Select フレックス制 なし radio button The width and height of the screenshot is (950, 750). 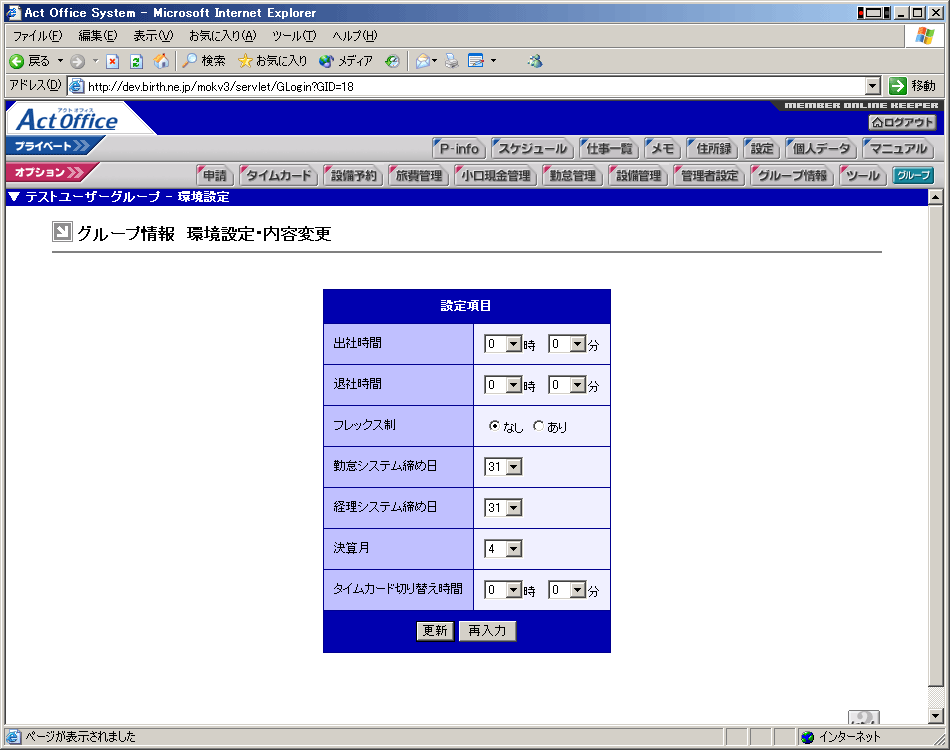pyautogui.click(x=494, y=426)
